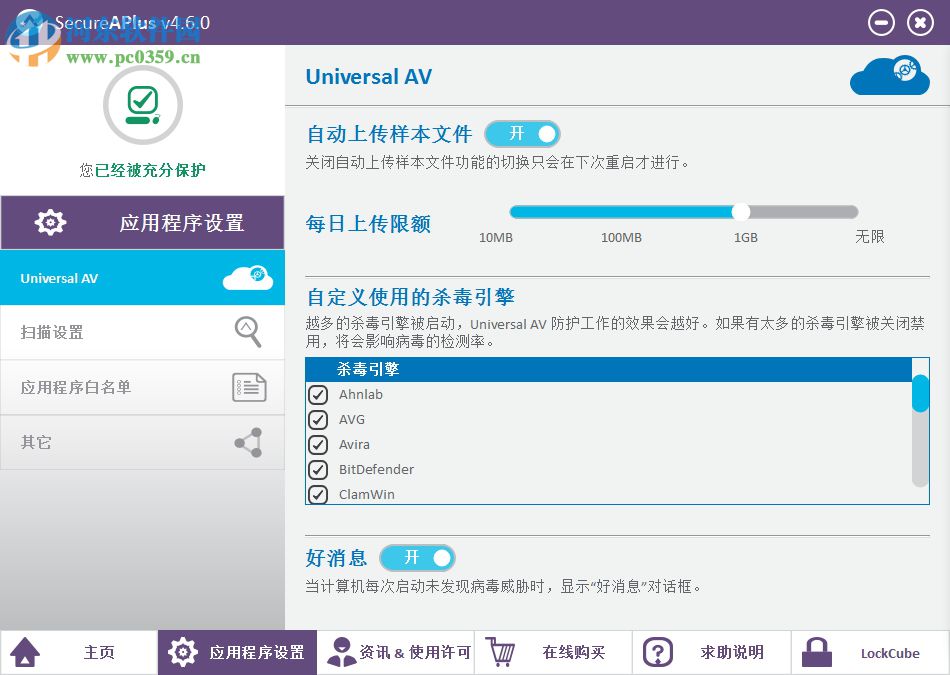Click the green shield protection status icon

coord(141,104)
